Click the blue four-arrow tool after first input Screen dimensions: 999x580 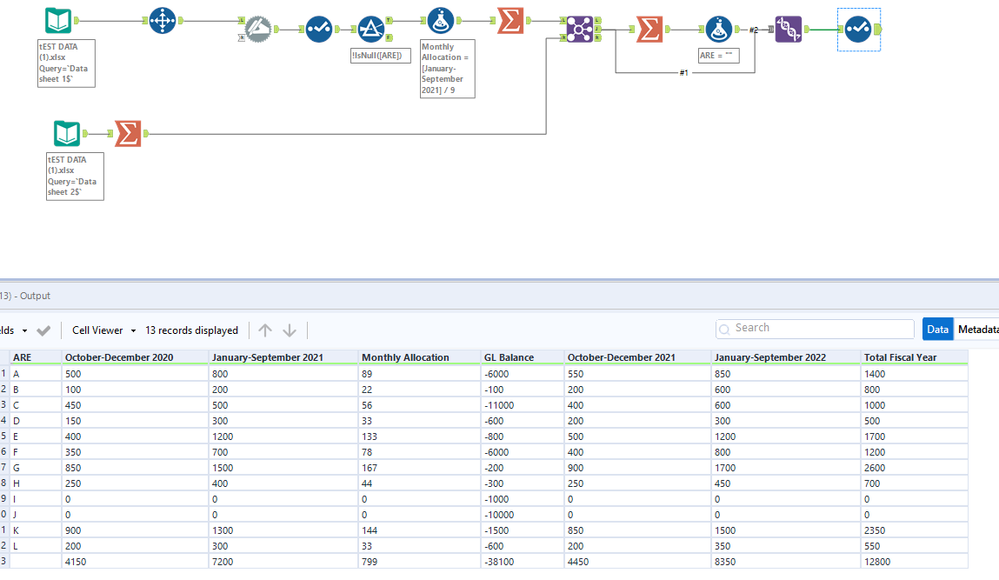point(162,20)
